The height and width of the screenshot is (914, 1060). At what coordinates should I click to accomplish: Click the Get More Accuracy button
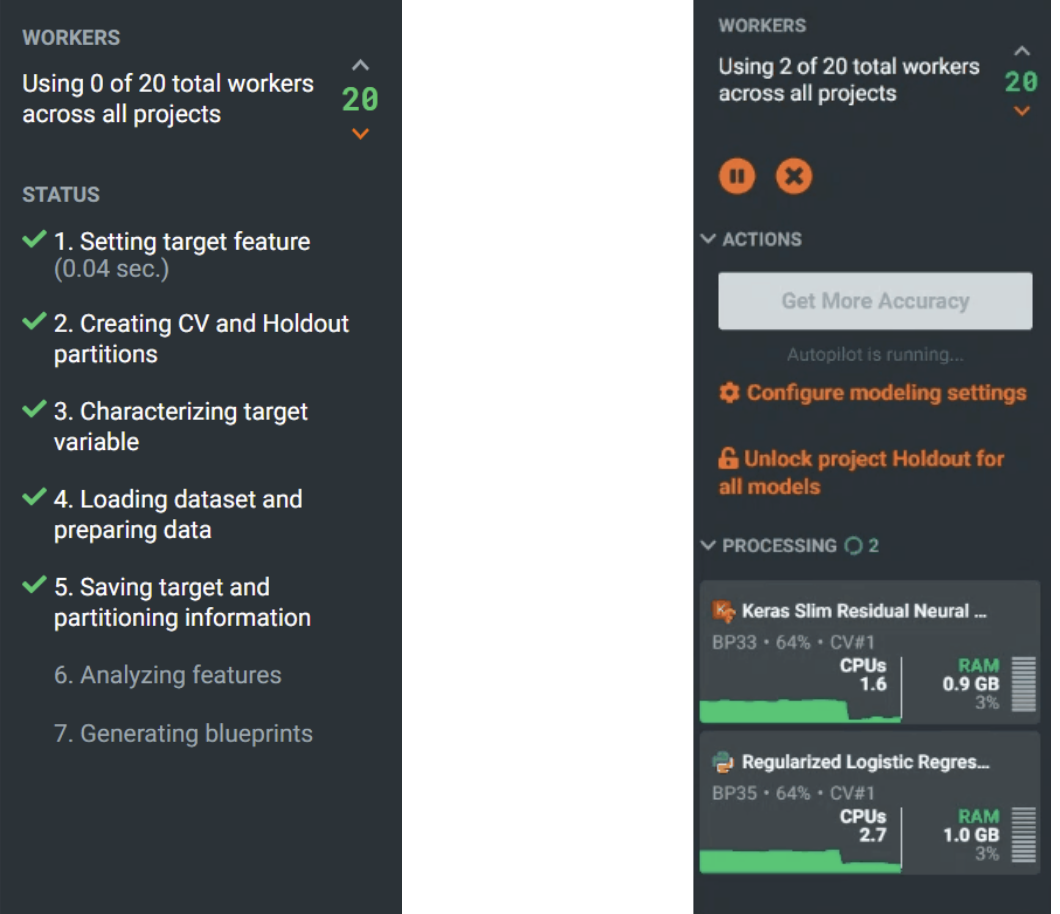pos(875,301)
